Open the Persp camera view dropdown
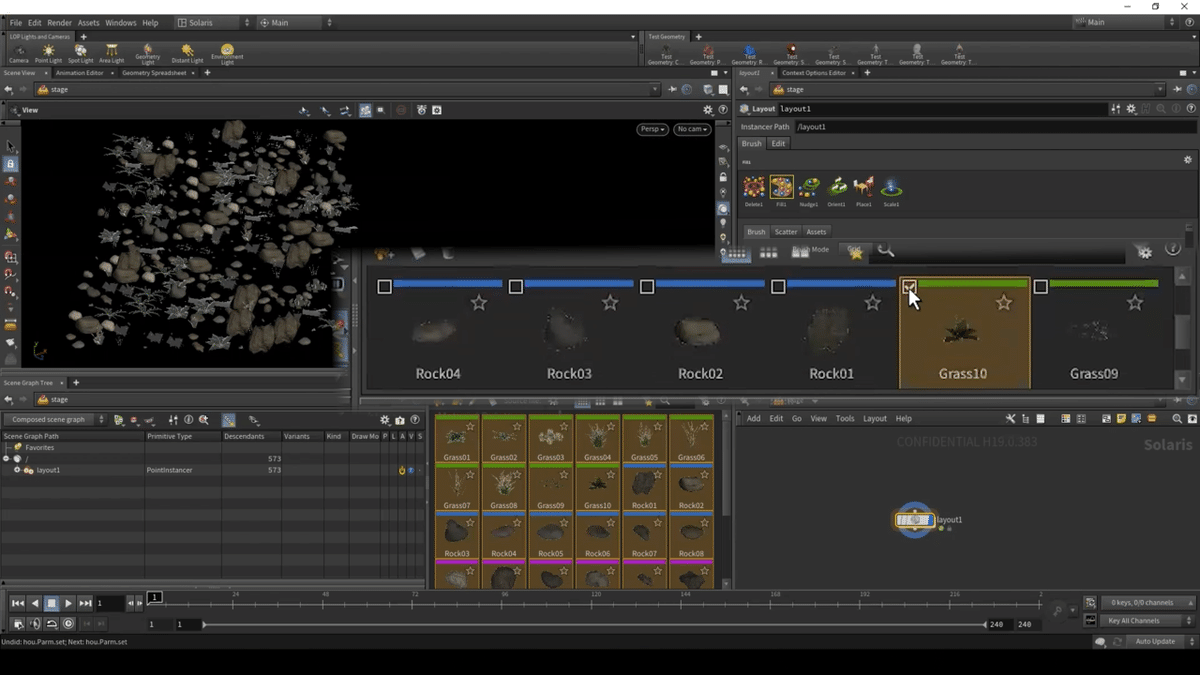This screenshot has width=1200, height=675. 651,129
